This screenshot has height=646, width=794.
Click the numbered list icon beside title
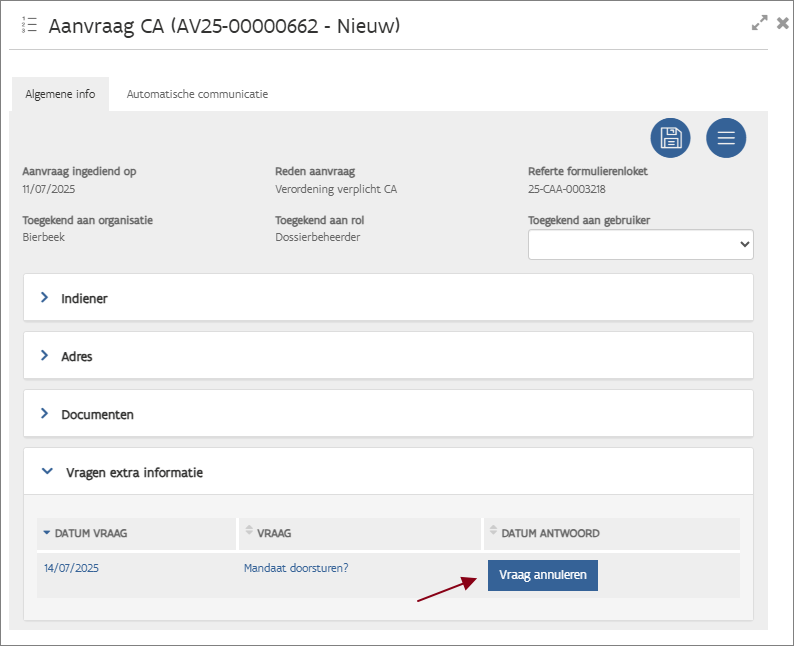pyautogui.click(x=29, y=25)
